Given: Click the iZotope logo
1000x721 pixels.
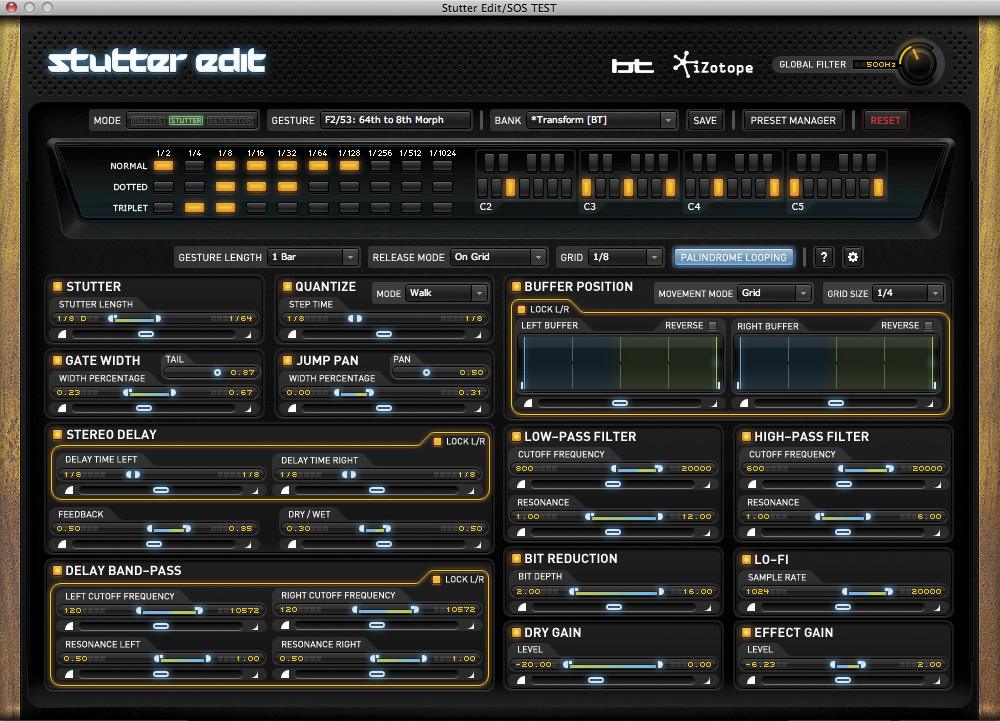Looking at the screenshot, I should click(x=713, y=64).
